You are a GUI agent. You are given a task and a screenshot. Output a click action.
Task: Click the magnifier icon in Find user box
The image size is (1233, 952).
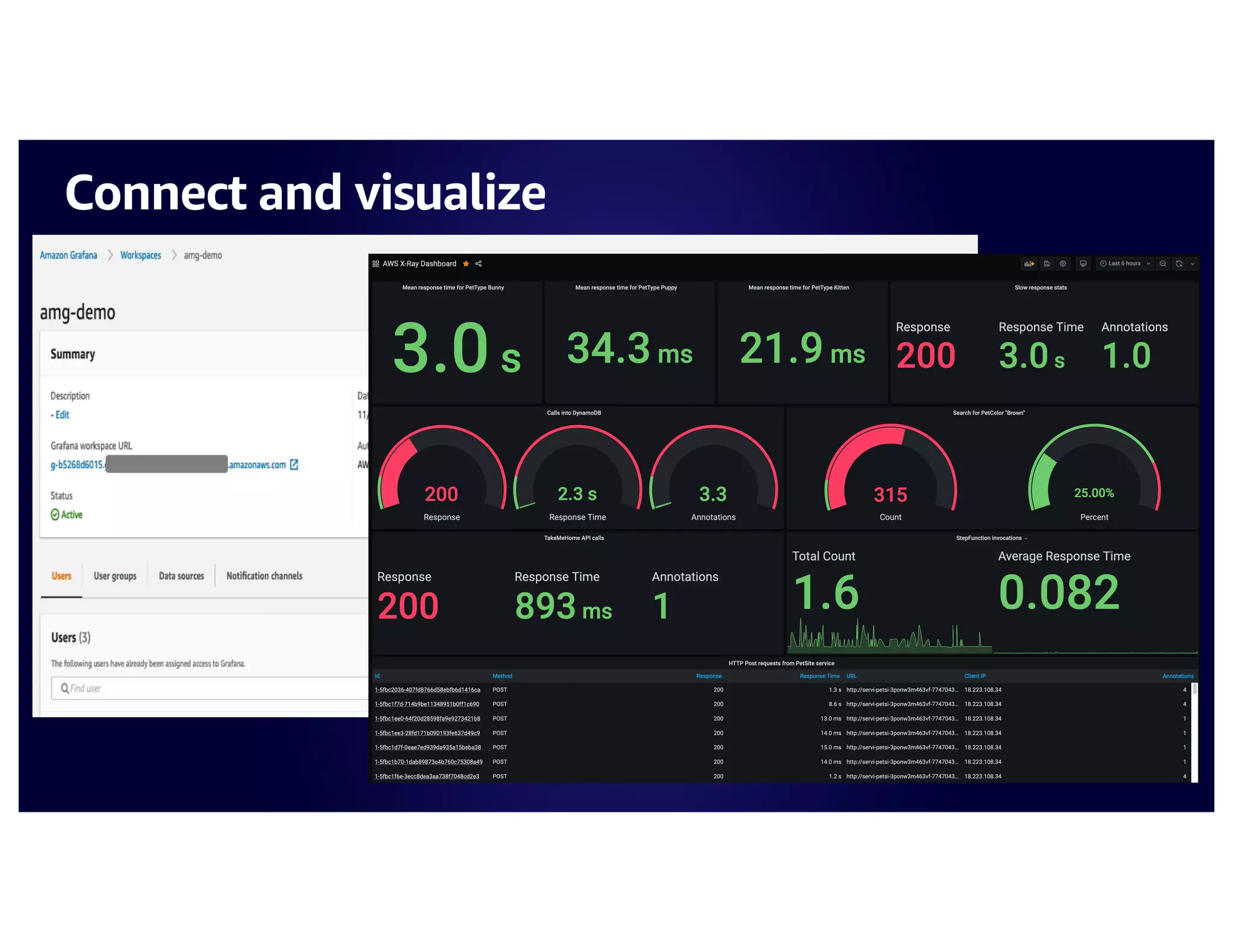point(64,688)
